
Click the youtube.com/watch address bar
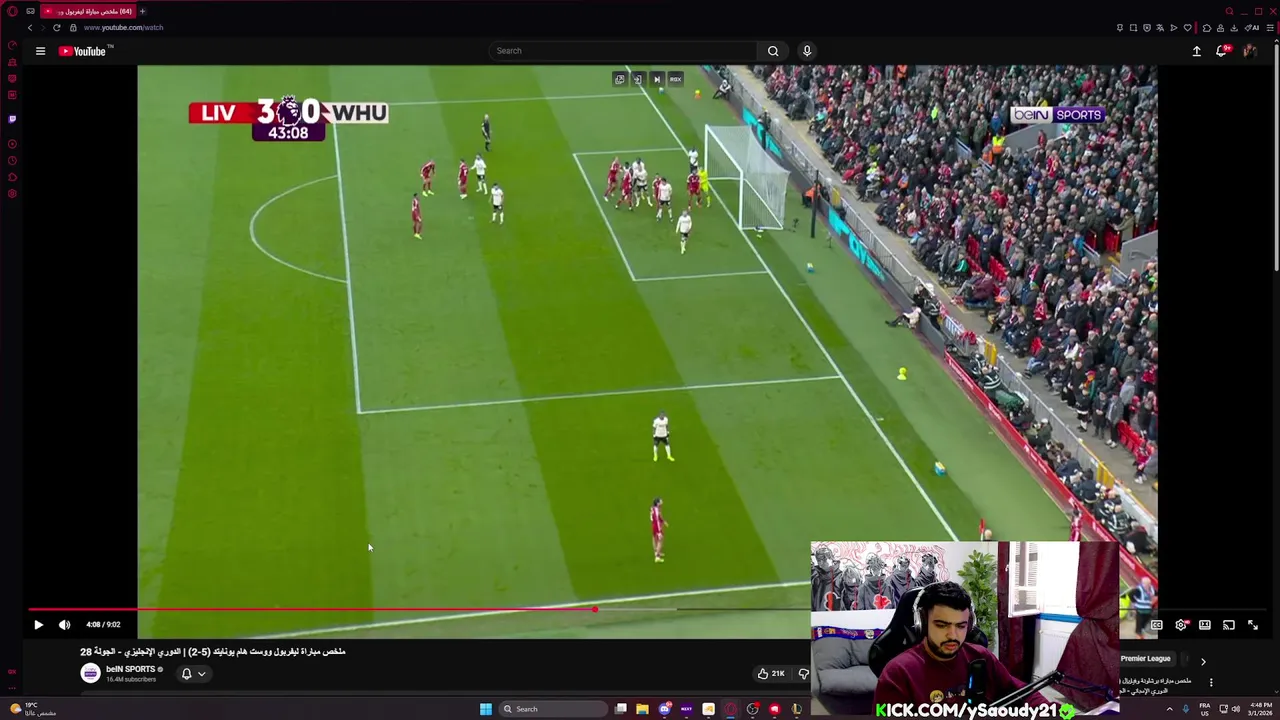124,28
